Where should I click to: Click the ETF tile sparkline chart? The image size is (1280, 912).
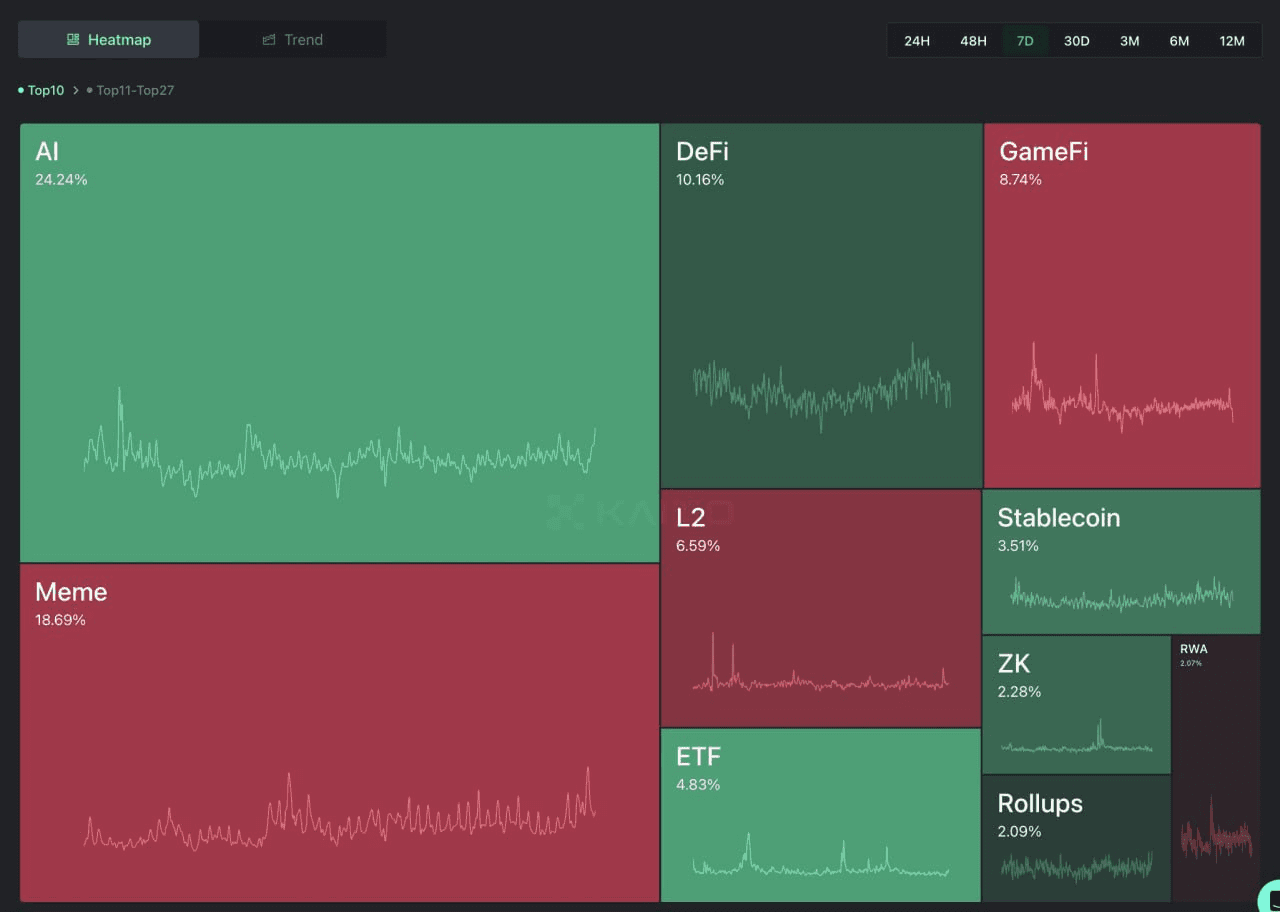click(x=820, y=855)
